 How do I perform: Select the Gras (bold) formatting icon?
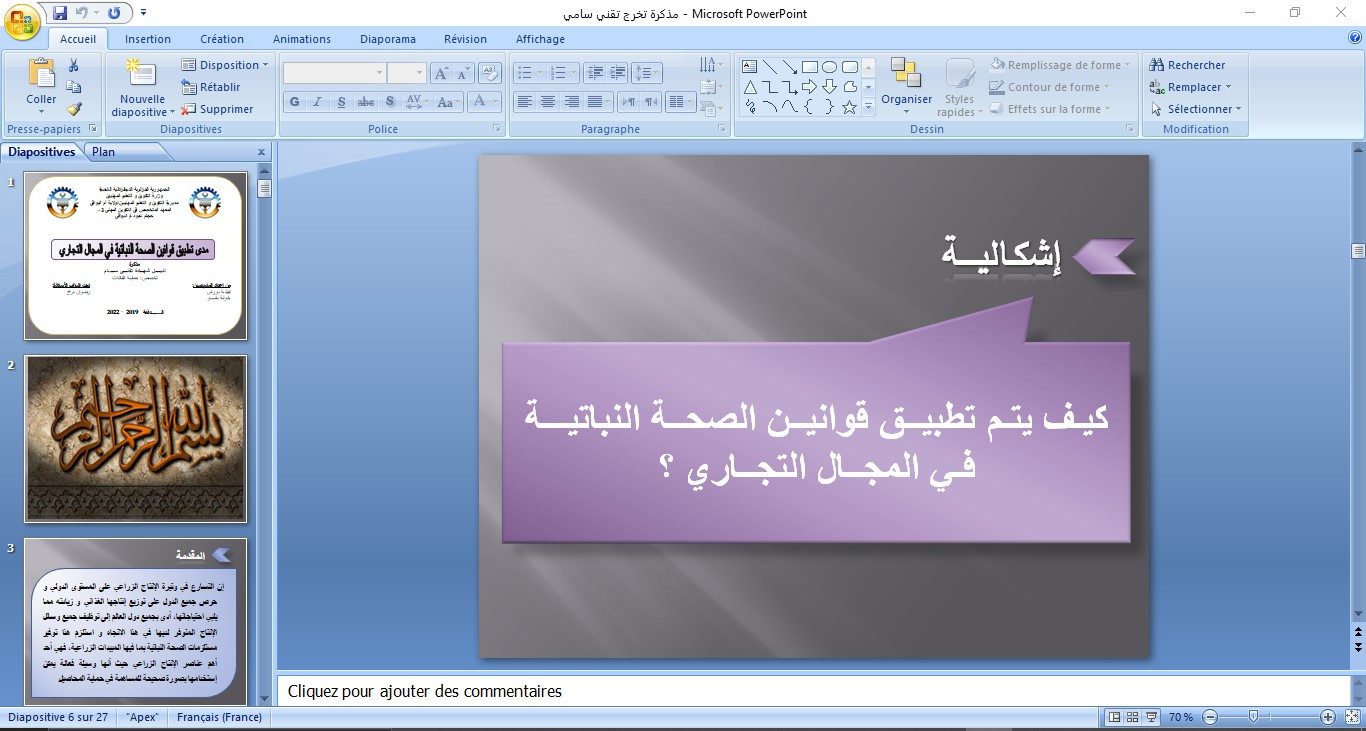[294, 102]
